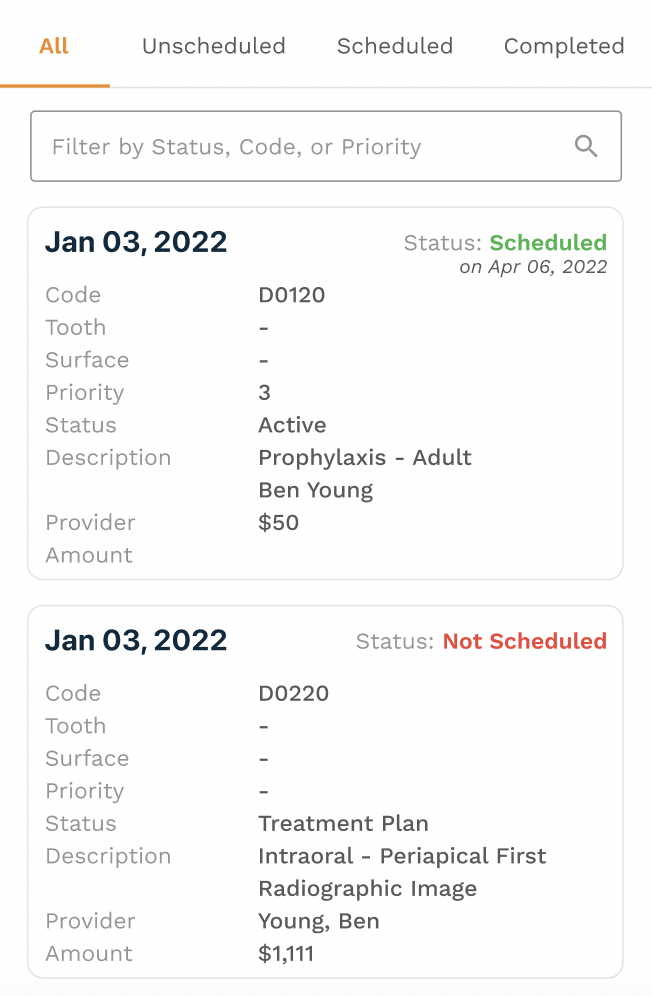Open the Unscheduled tab
Screen dimensions: 652x996
tap(214, 46)
